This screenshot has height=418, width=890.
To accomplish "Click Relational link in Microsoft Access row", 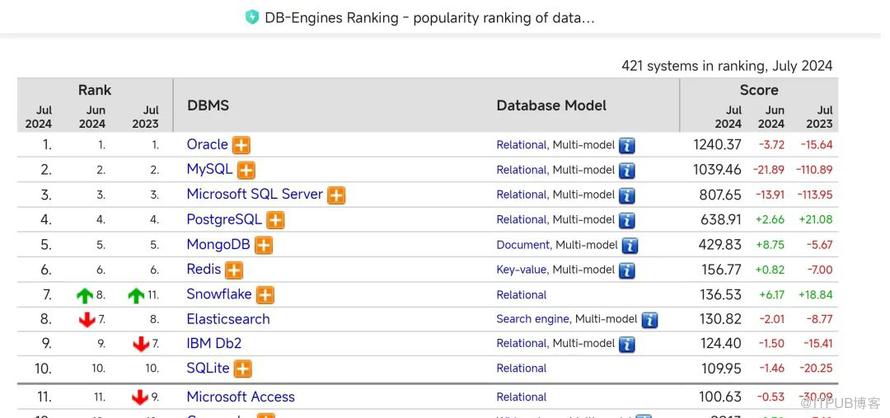I will click(522, 397).
